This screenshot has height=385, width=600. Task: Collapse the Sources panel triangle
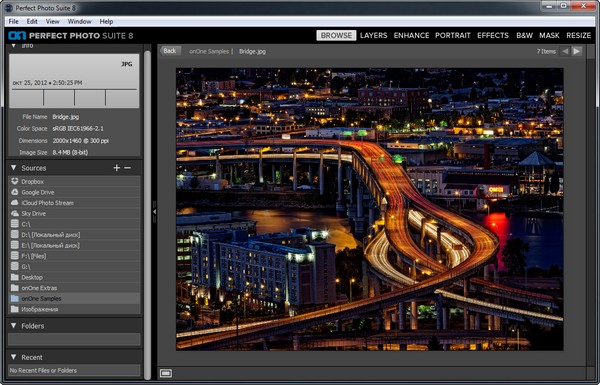click(x=14, y=168)
